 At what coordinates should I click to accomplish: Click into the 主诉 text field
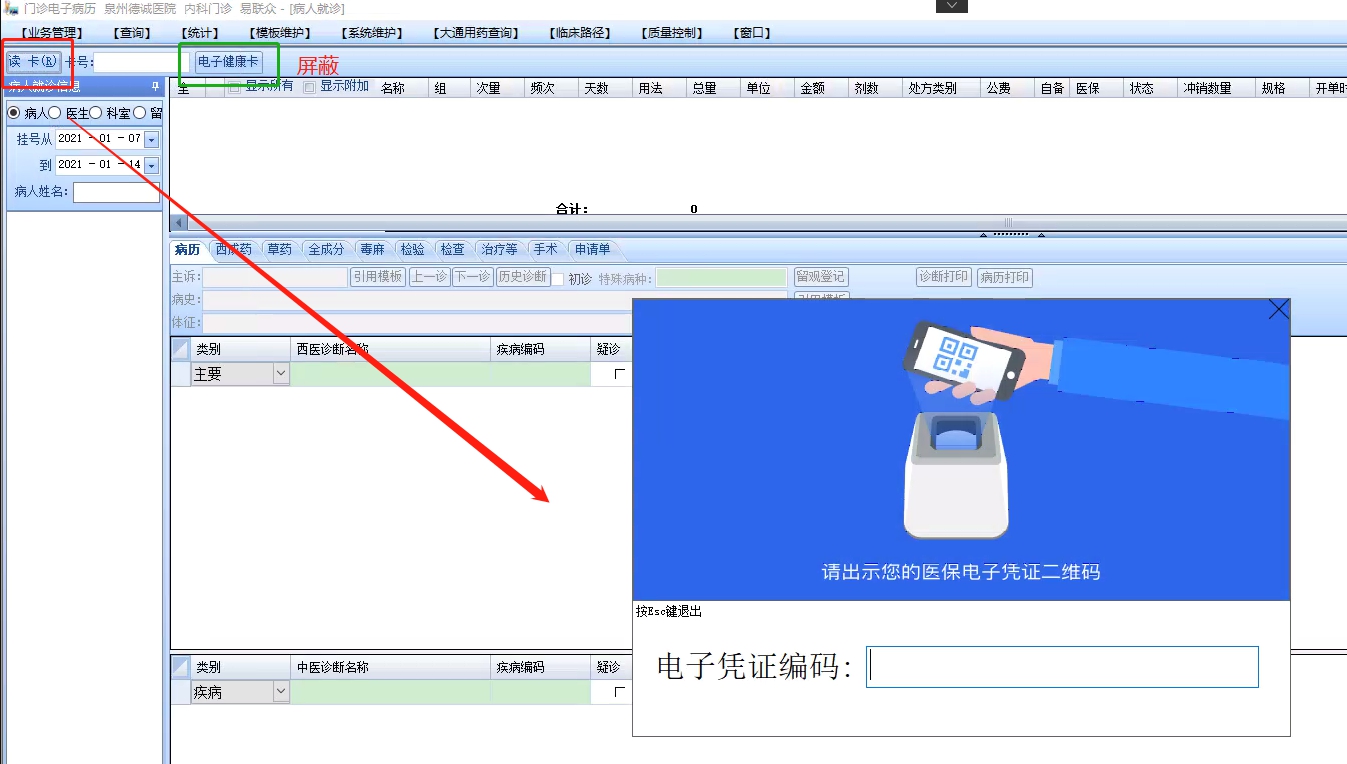(x=276, y=277)
